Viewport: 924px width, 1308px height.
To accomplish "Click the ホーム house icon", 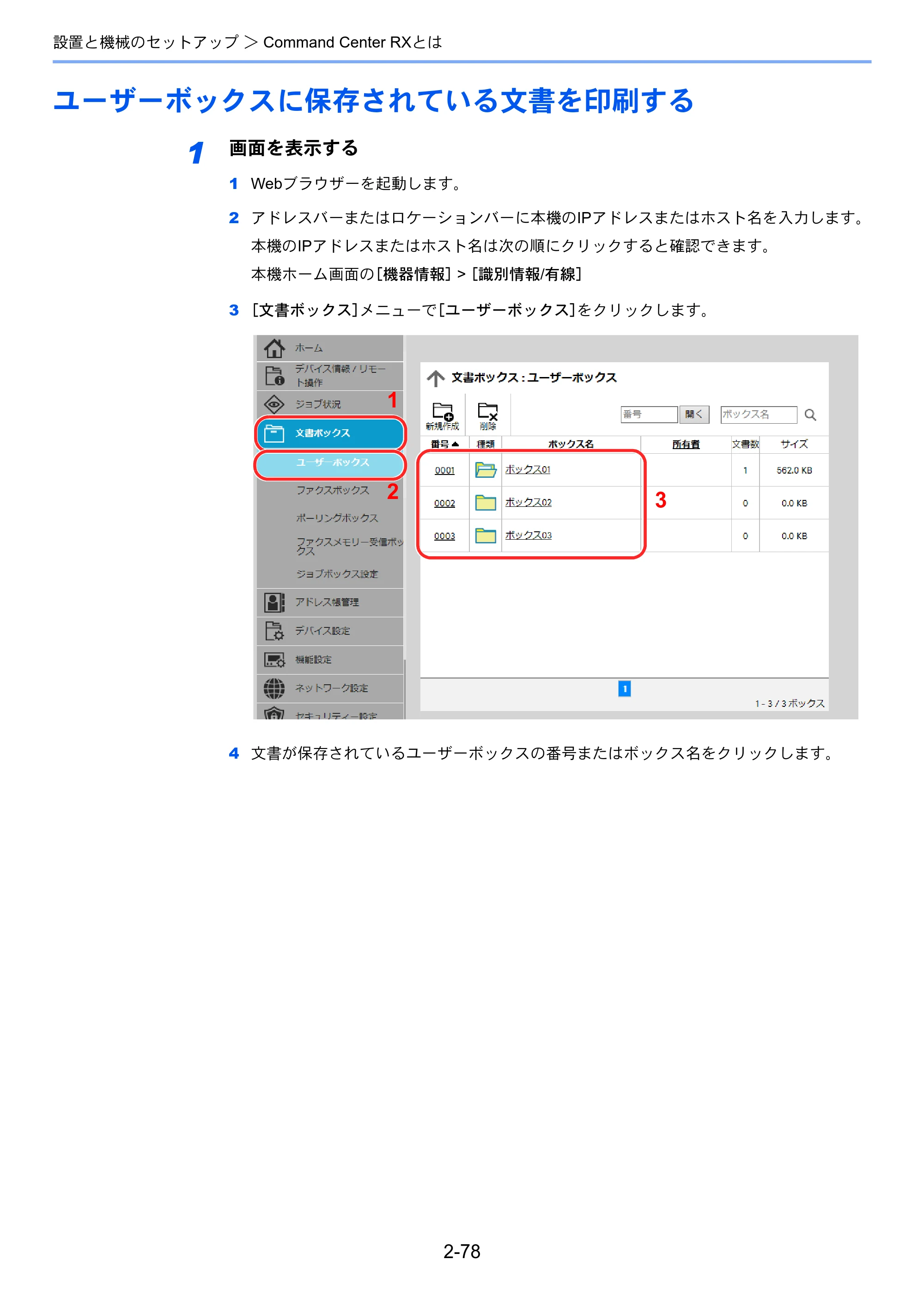I will coord(274,348).
